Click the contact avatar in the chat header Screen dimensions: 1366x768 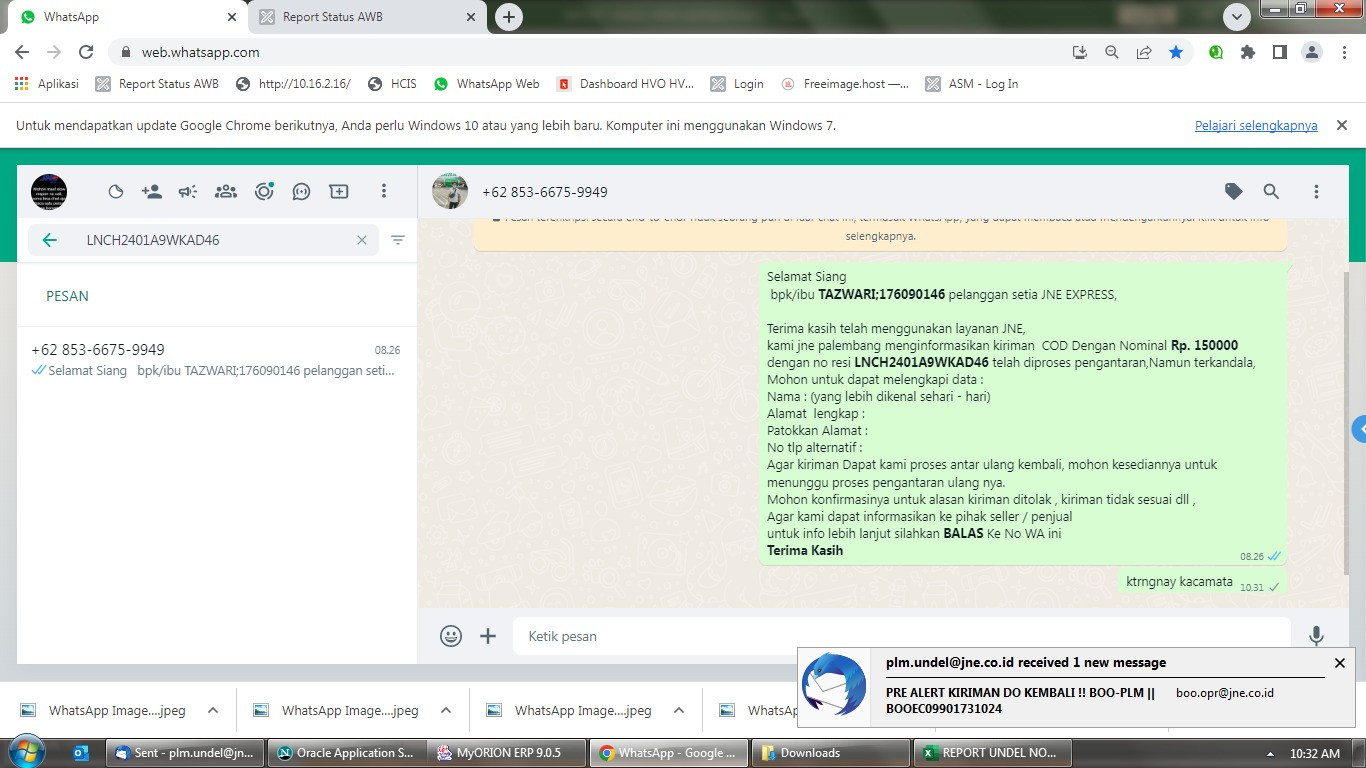(x=450, y=191)
